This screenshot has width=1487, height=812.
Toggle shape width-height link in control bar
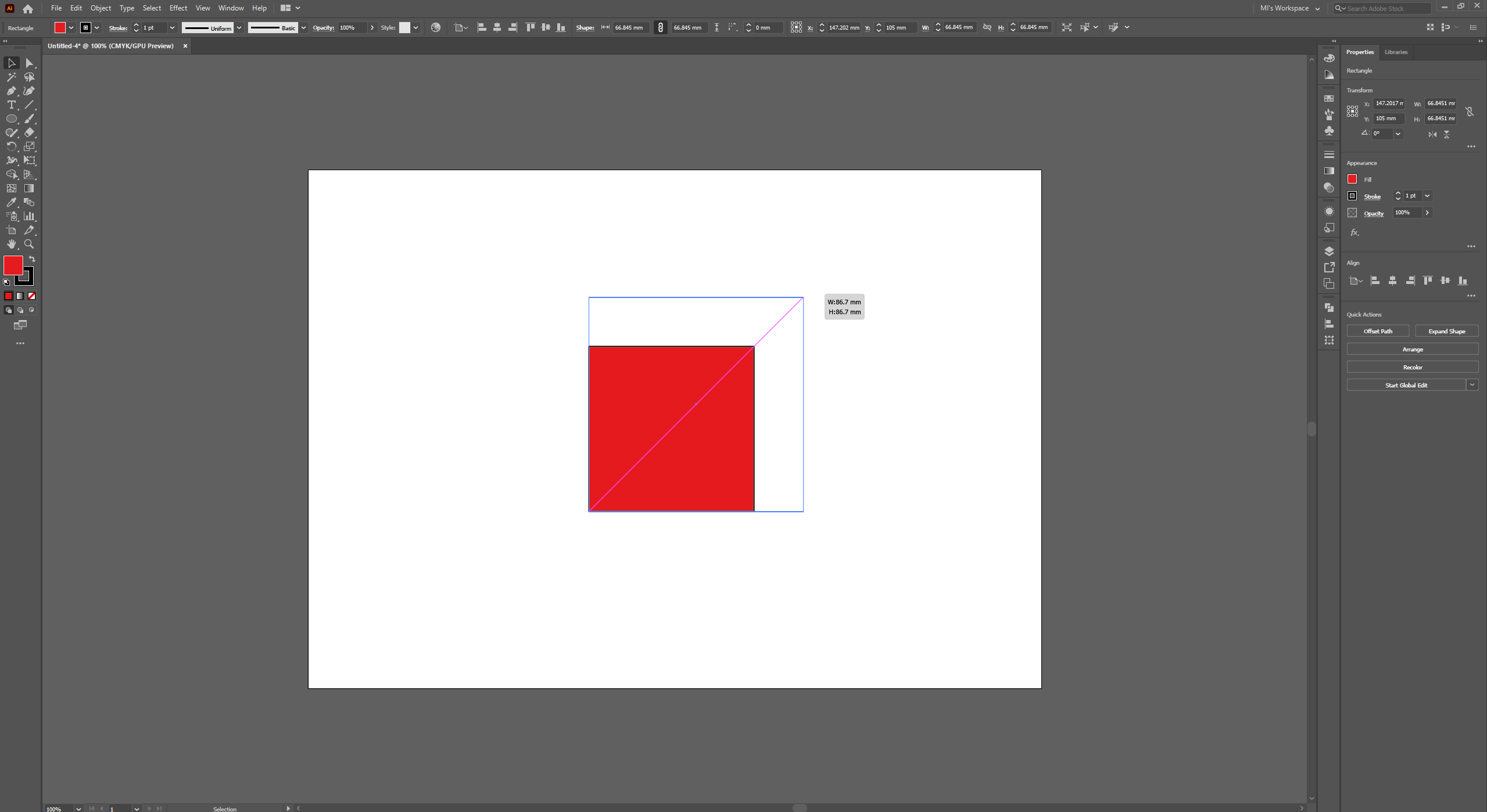pyautogui.click(x=660, y=27)
